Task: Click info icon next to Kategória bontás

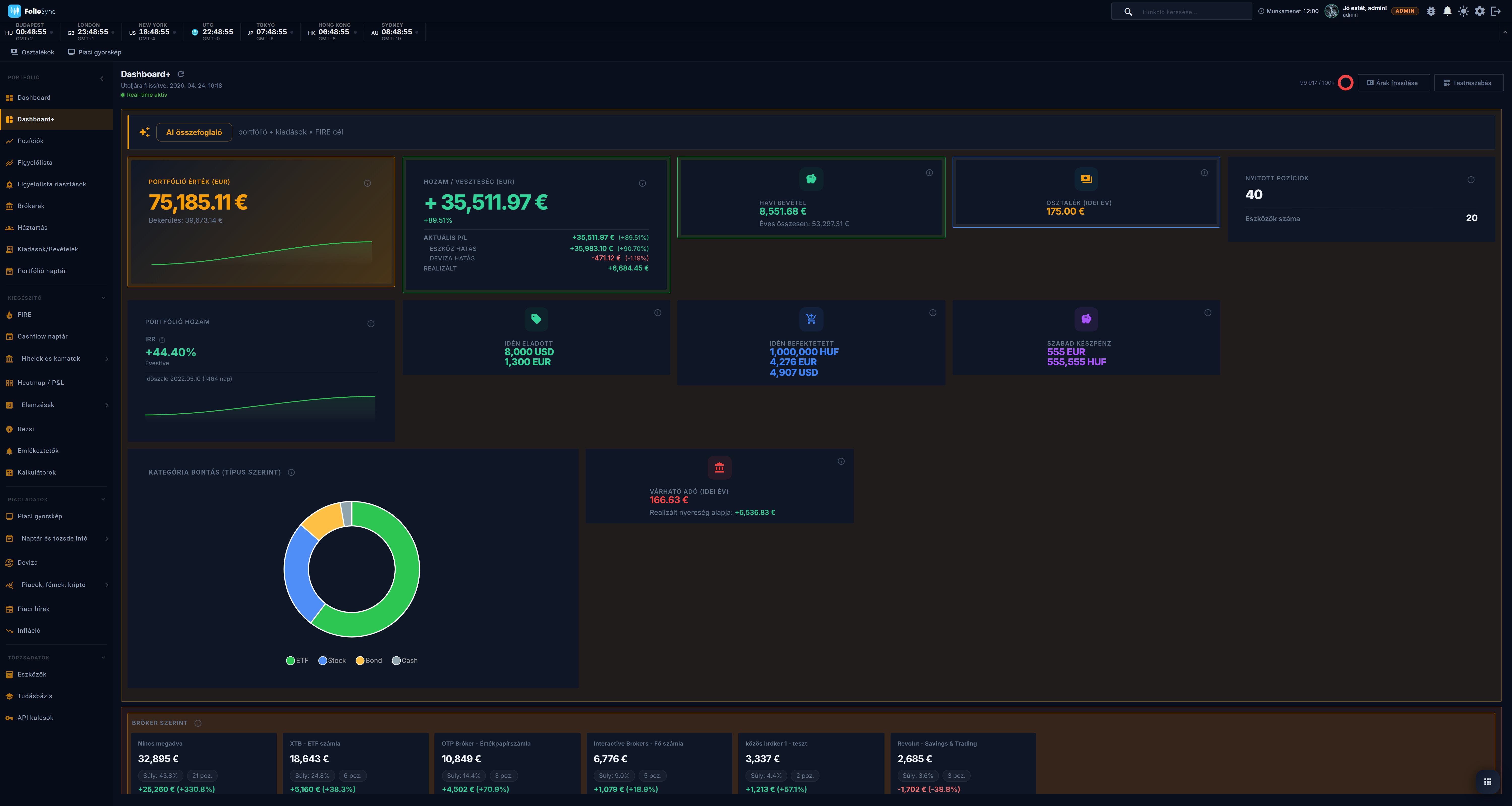Action: [x=291, y=472]
